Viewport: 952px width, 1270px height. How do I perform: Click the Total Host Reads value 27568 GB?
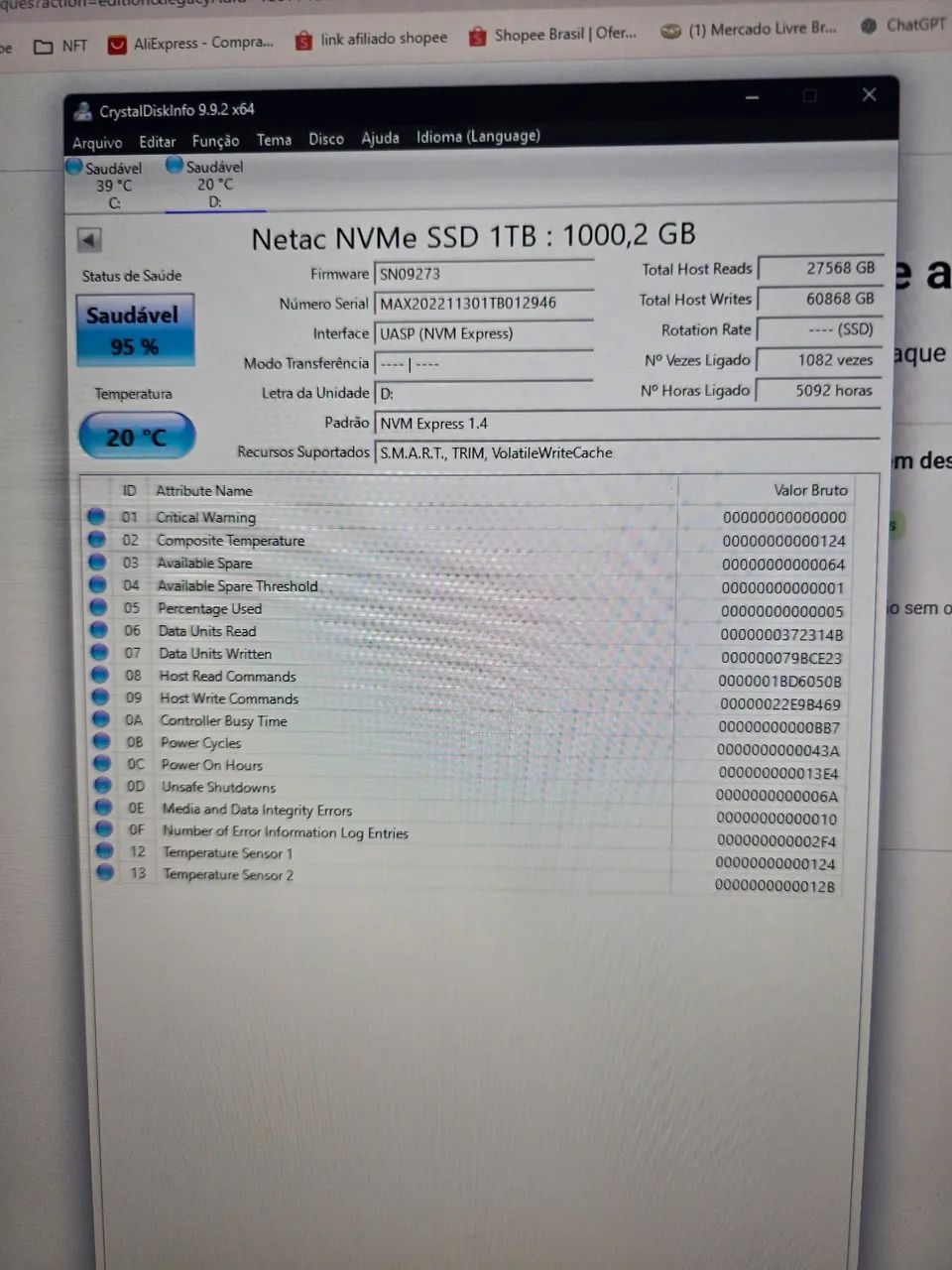(x=819, y=268)
